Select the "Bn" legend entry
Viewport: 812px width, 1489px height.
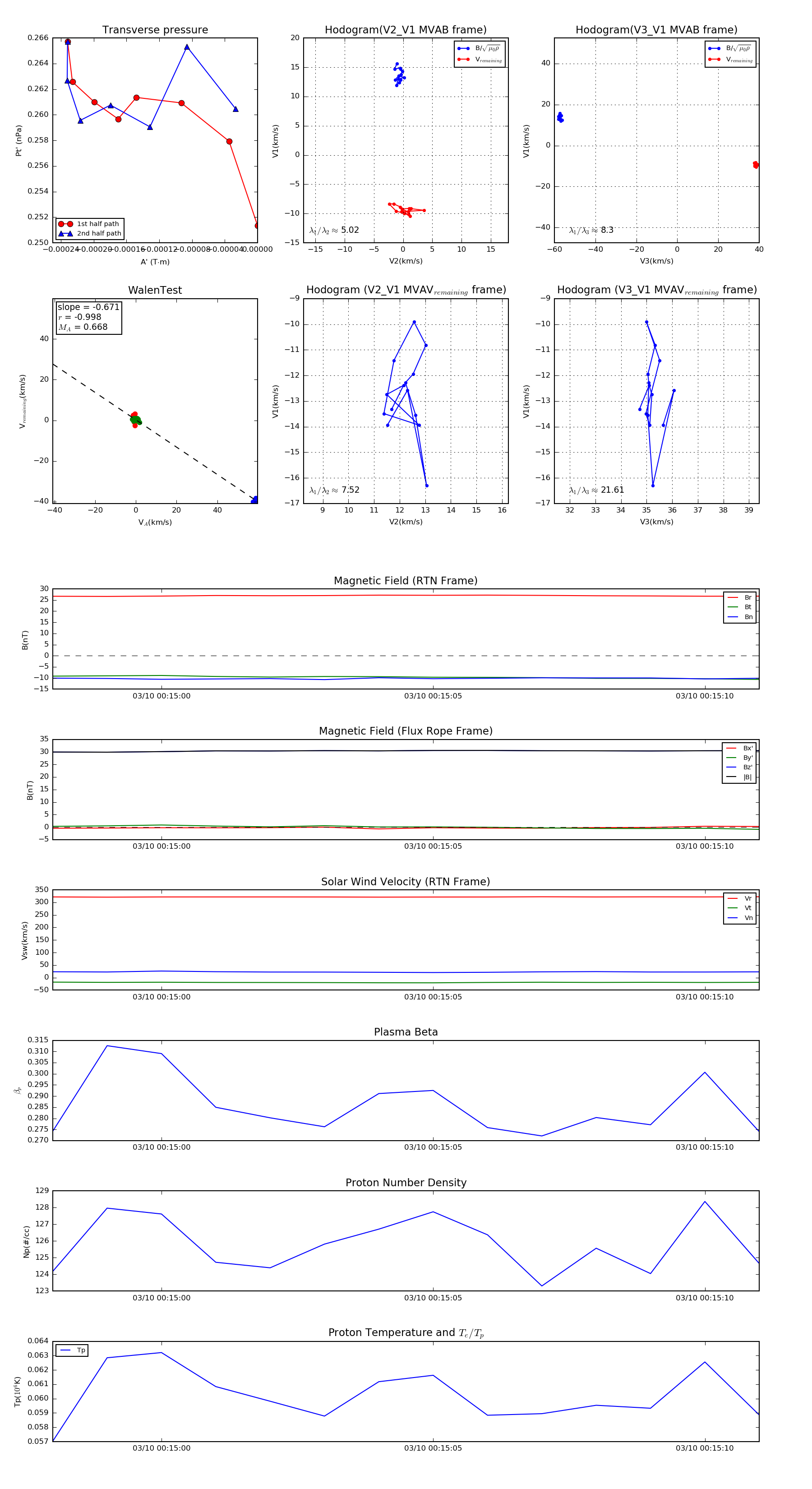pyautogui.click(x=740, y=617)
